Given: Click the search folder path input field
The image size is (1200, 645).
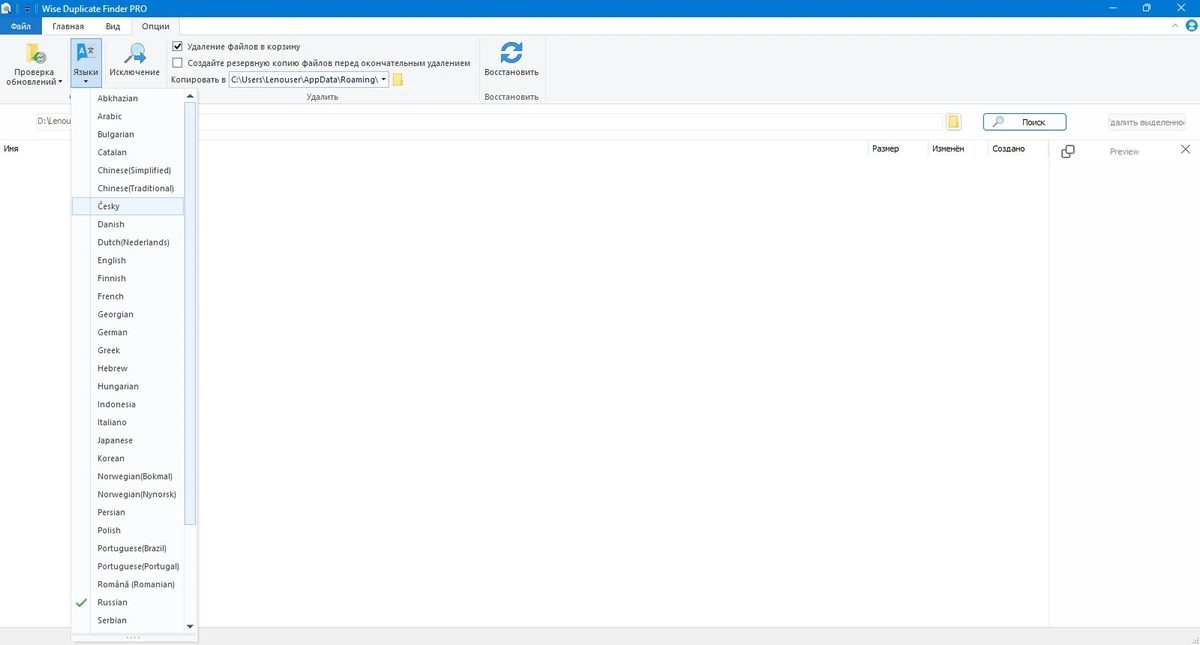Looking at the screenshot, I should pyautogui.click(x=488, y=122).
